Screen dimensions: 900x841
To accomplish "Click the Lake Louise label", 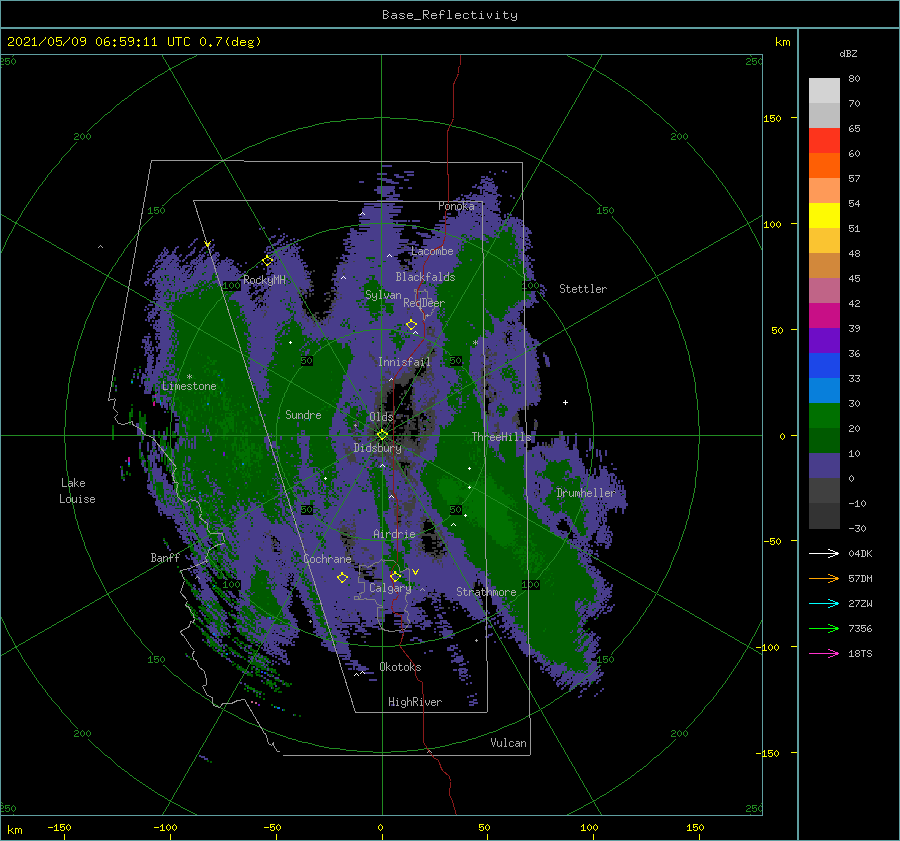I will point(77,491).
